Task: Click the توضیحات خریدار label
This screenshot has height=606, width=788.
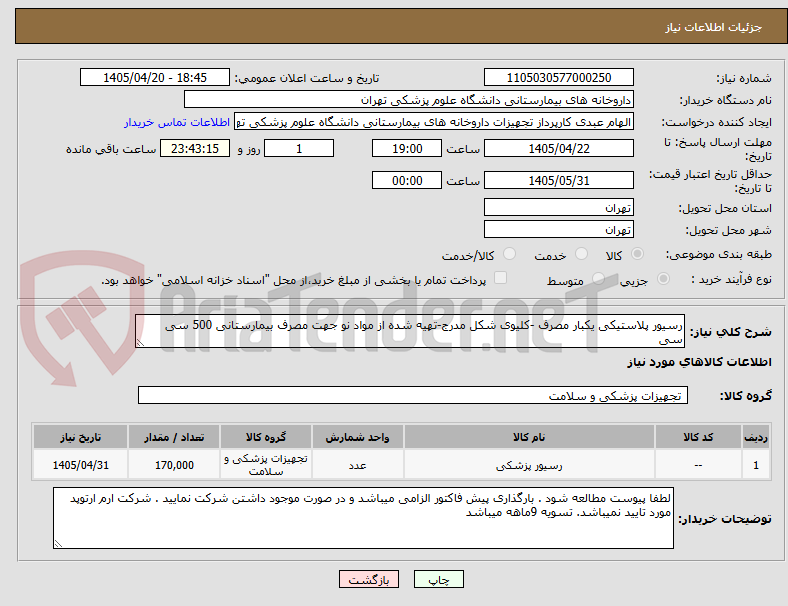Action: (x=725, y=519)
